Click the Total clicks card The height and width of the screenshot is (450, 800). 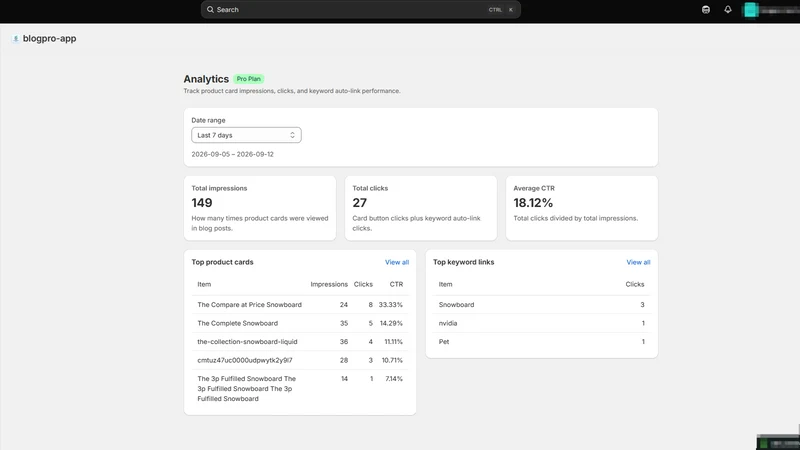420,208
